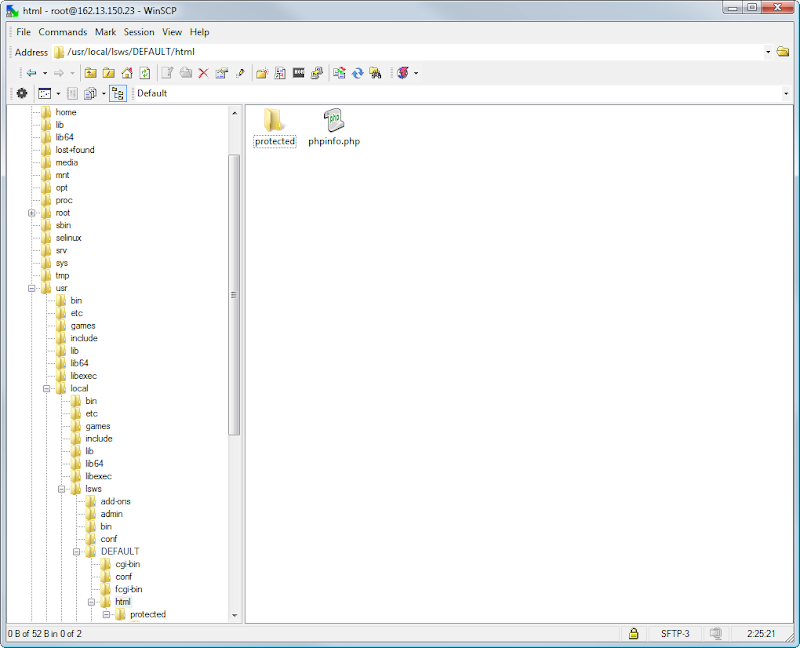Click the tree scrollbar down arrow
Viewport: 800px width, 648px height.
click(234, 615)
